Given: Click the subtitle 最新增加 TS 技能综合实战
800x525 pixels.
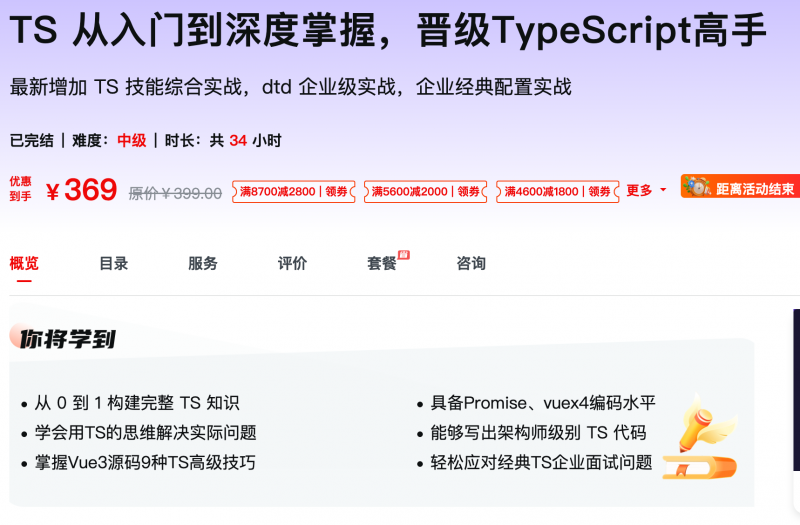Looking at the screenshot, I should tap(290, 87).
